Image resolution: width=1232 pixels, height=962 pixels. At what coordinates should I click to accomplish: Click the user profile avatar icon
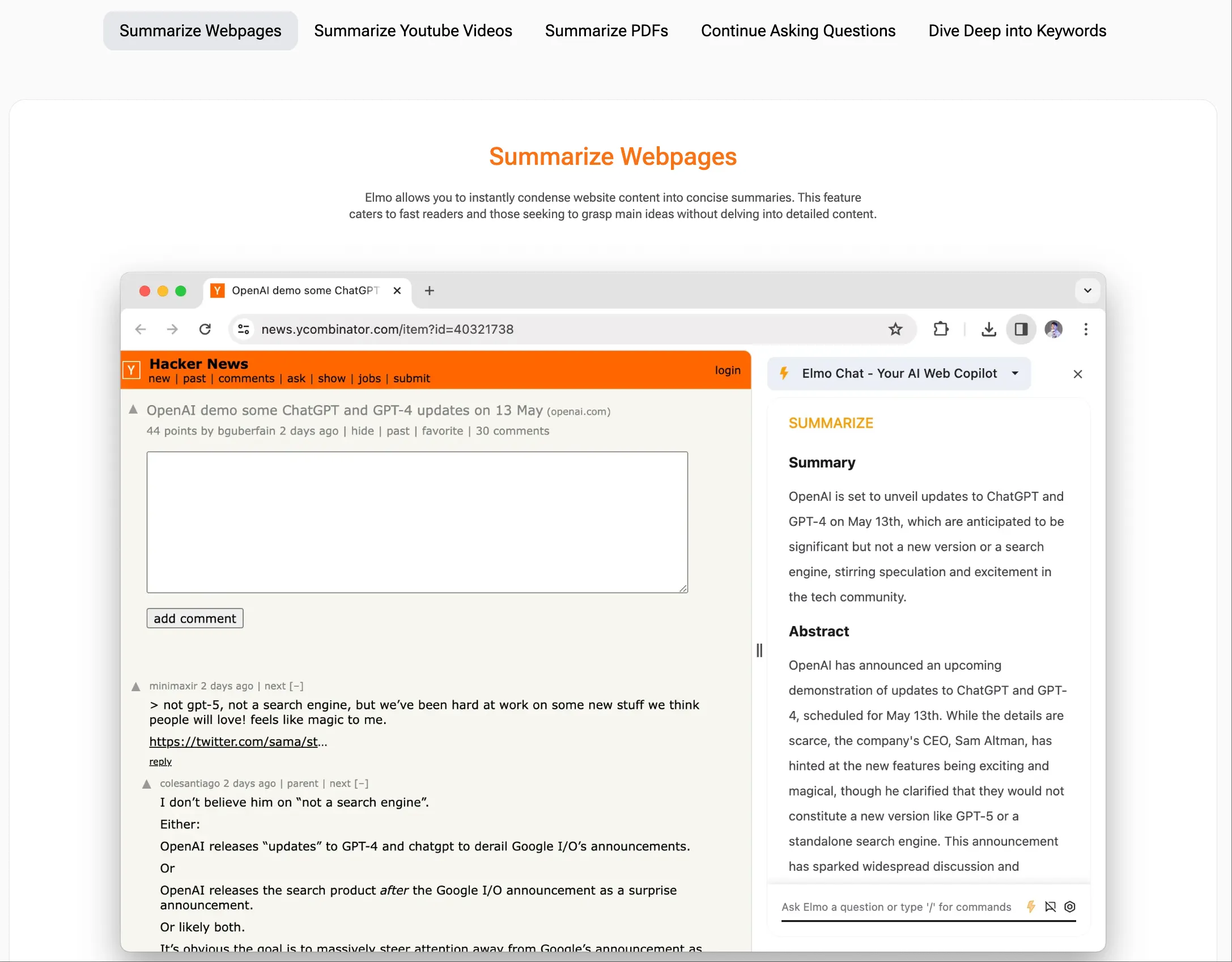coord(1053,329)
